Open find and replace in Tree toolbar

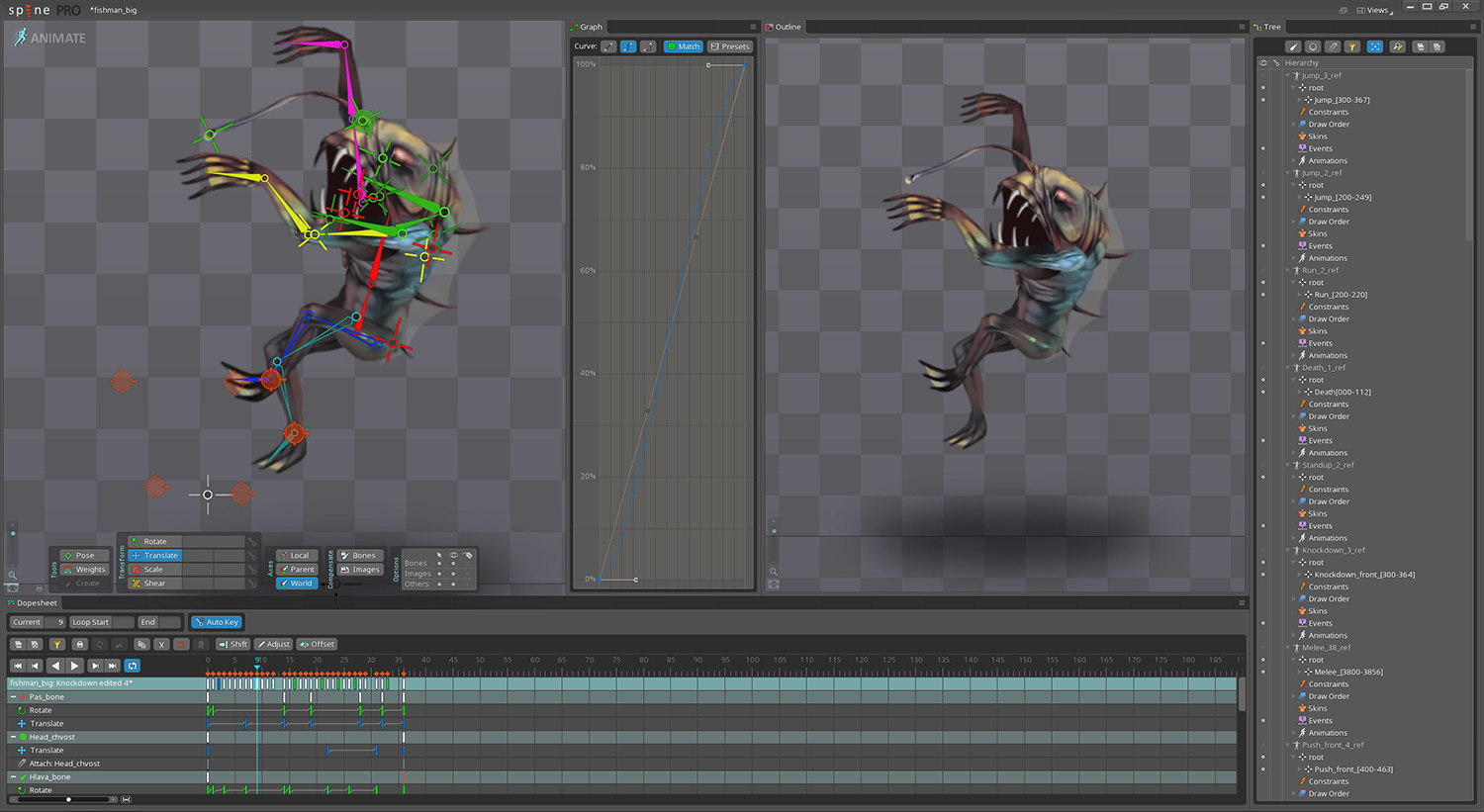pyautogui.click(x=1397, y=46)
